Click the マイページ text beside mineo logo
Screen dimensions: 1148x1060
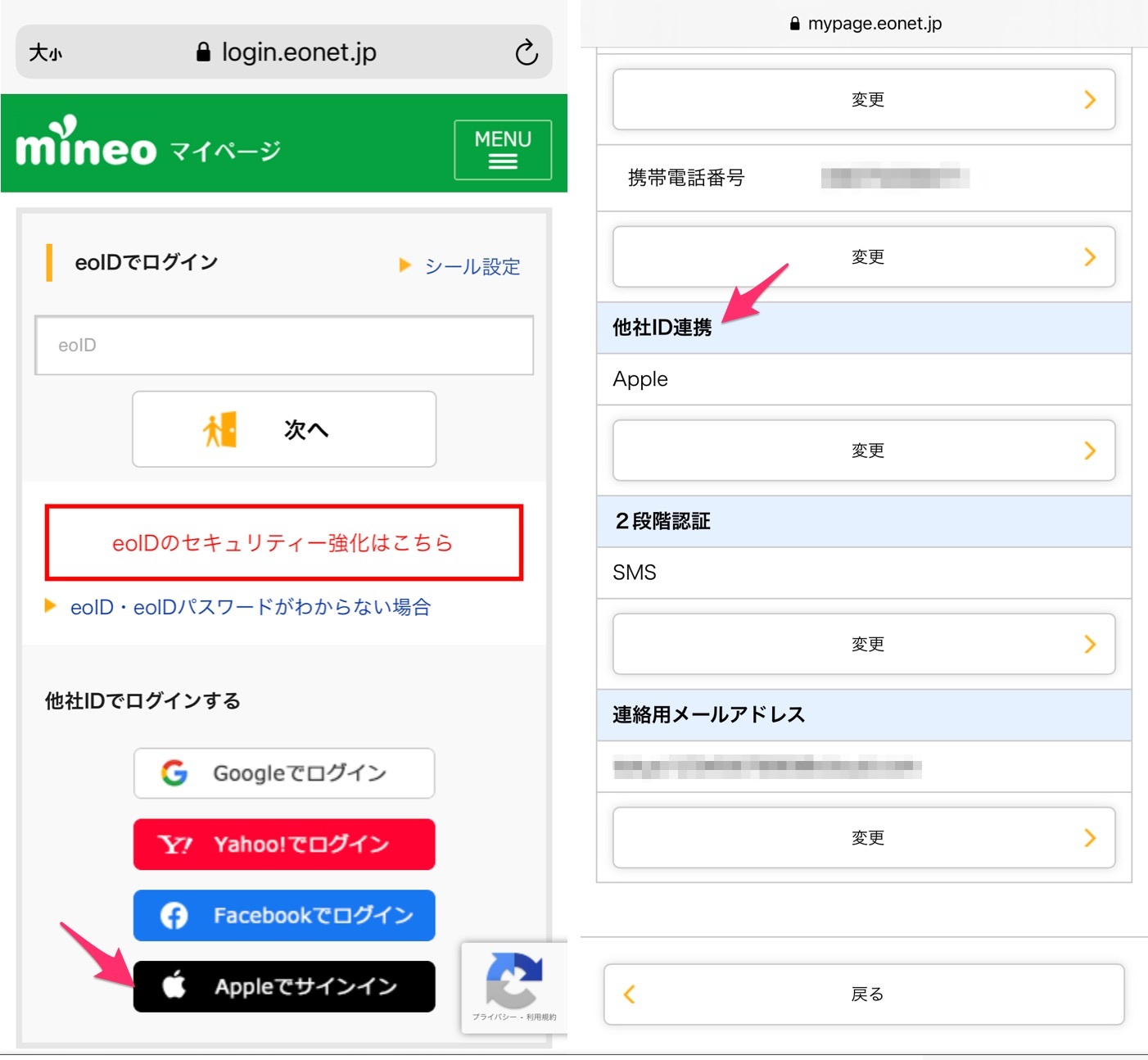225,151
